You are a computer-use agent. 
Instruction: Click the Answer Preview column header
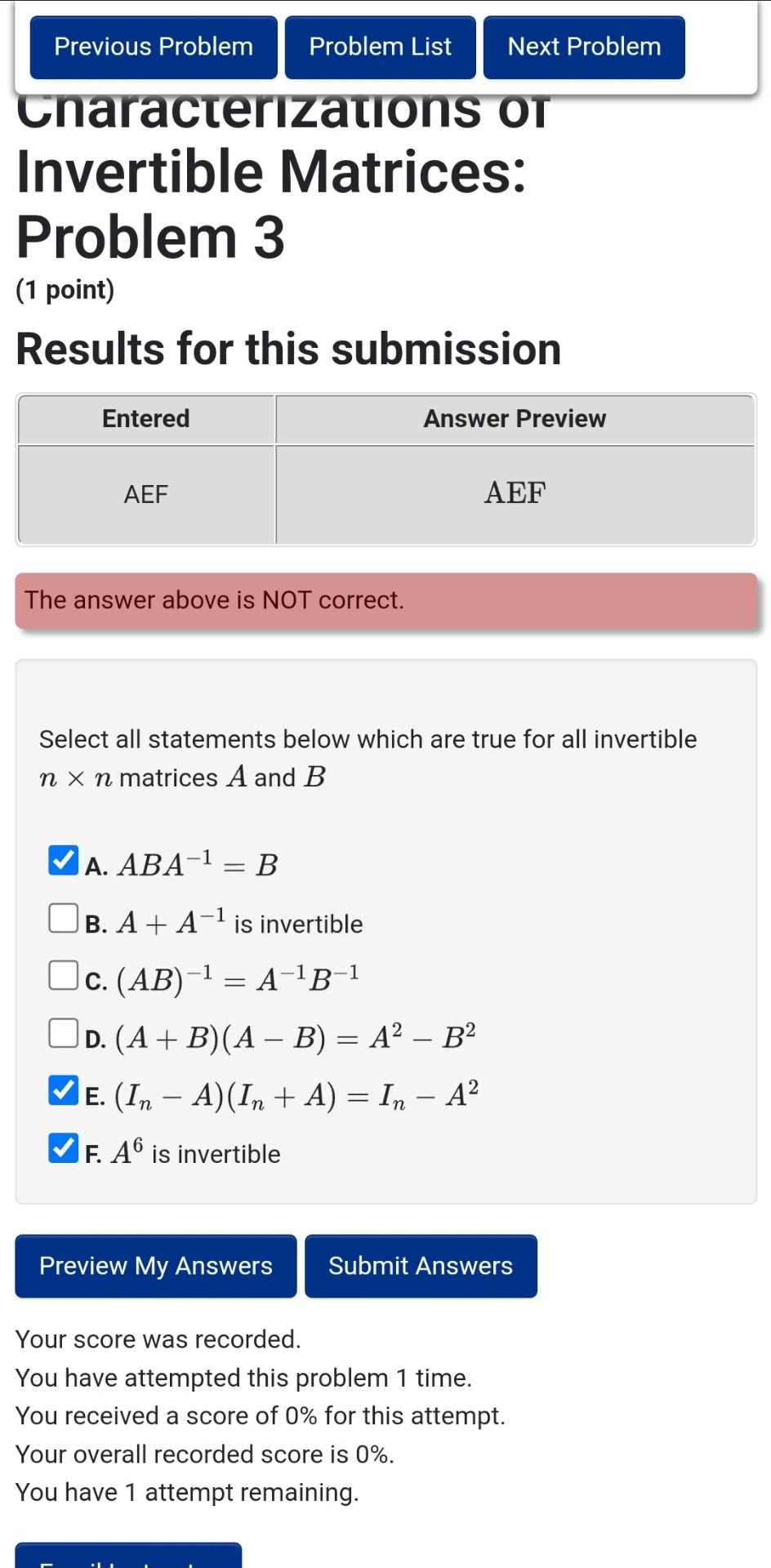[515, 418]
